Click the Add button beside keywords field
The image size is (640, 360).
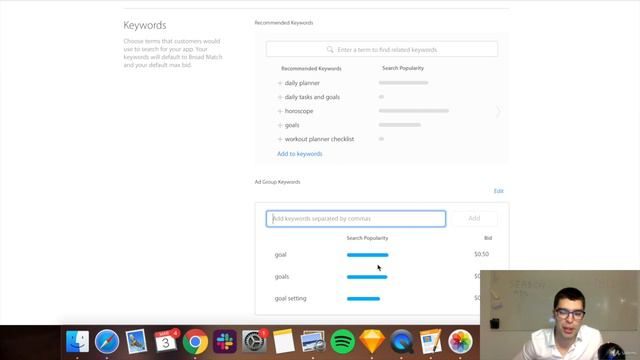pos(474,218)
